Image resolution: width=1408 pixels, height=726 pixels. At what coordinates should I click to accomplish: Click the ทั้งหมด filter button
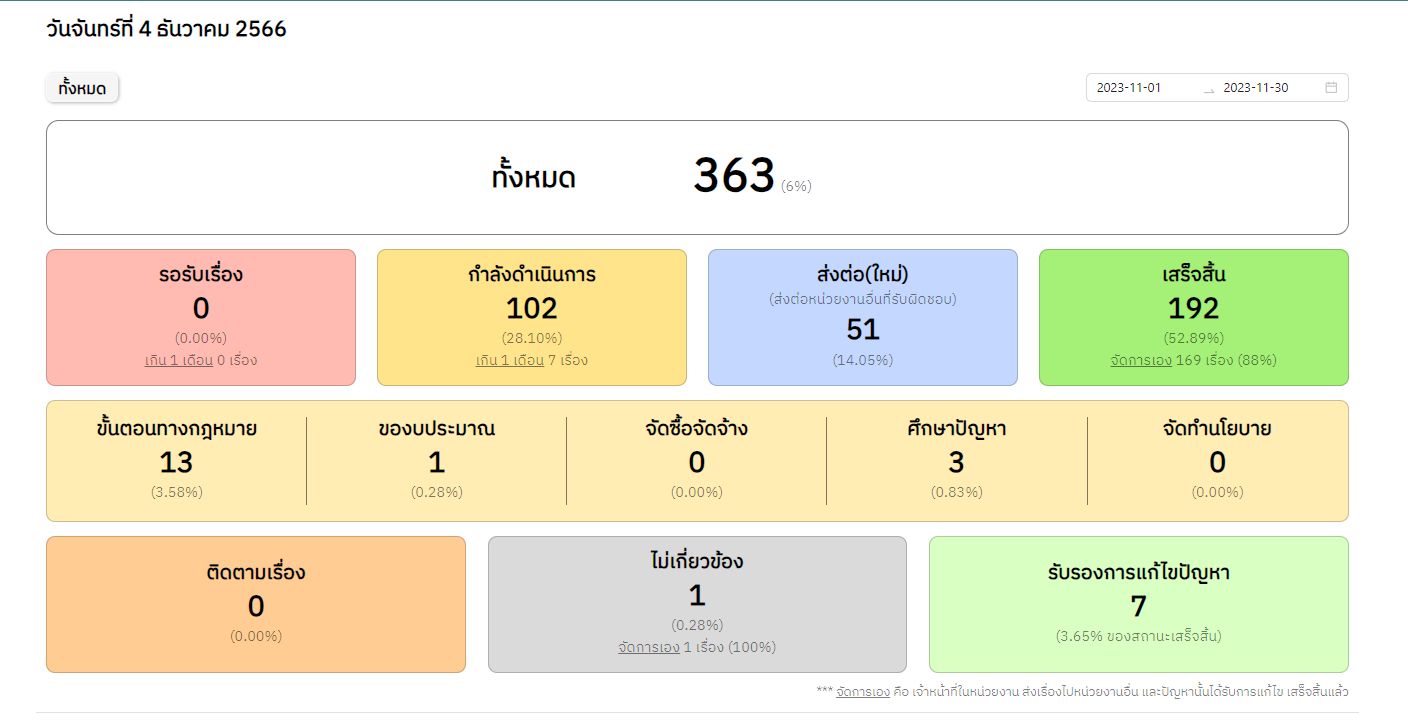click(x=82, y=88)
